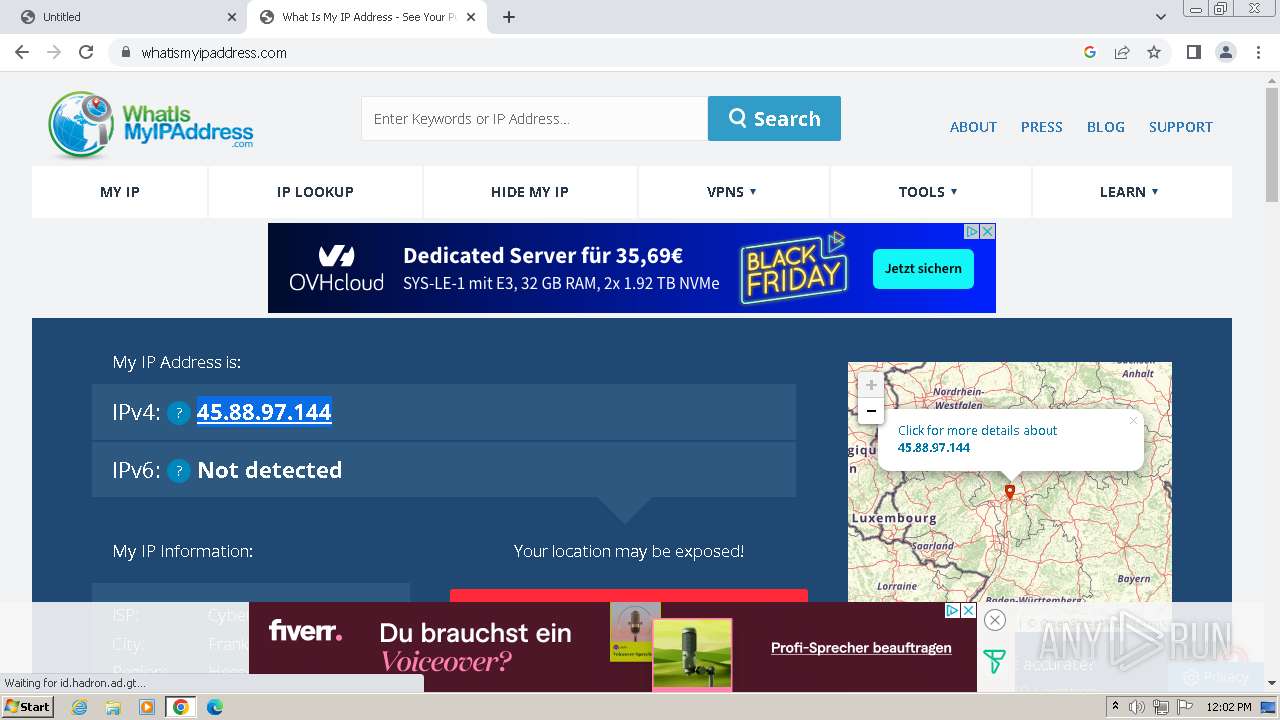Screen dimensions: 1280x720
Task: Click the blue Search button
Action: click(x=774, y=118)
